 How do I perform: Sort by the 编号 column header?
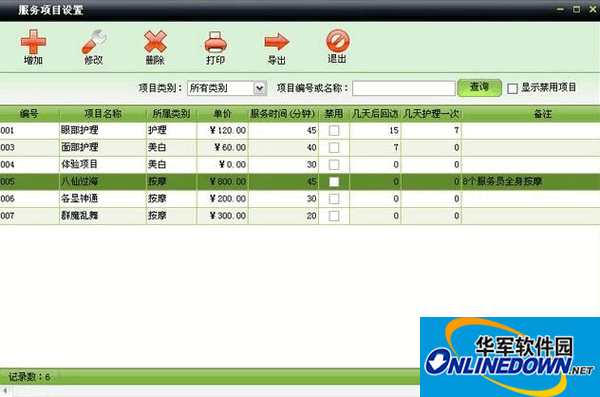[29, 114]
